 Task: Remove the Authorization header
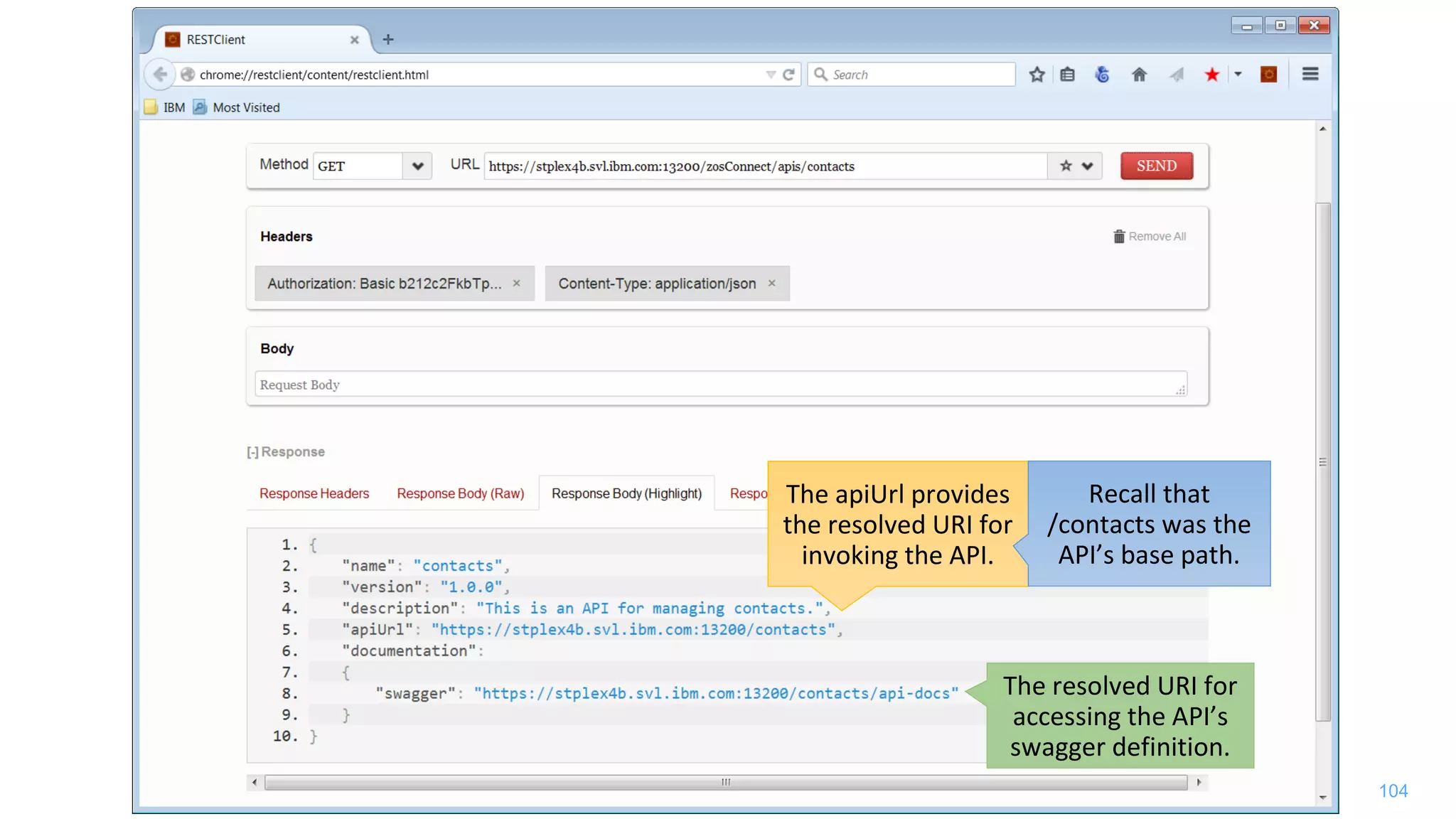click(517, 283)
